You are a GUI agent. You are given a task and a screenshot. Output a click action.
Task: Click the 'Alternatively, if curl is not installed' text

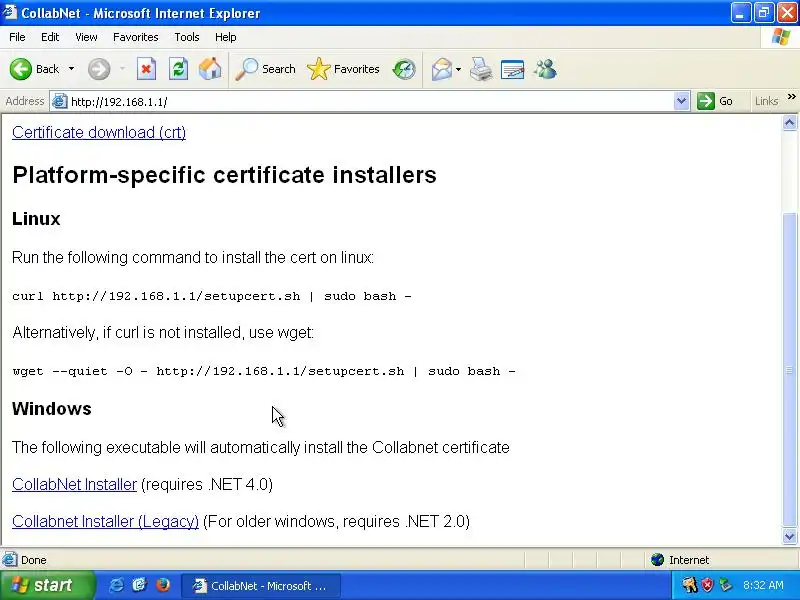tap(163, 333)
